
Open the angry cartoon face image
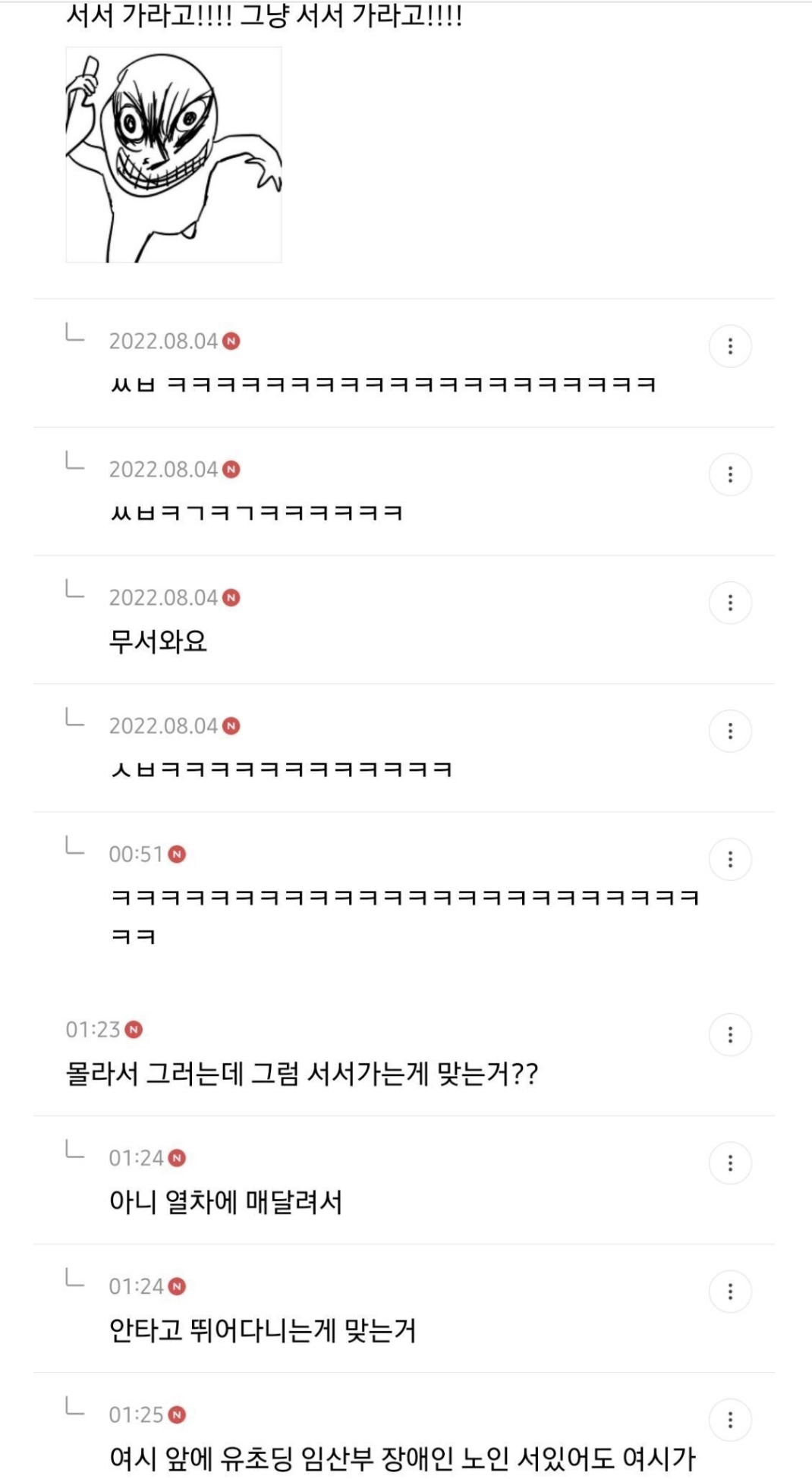[x=174, y=155]
